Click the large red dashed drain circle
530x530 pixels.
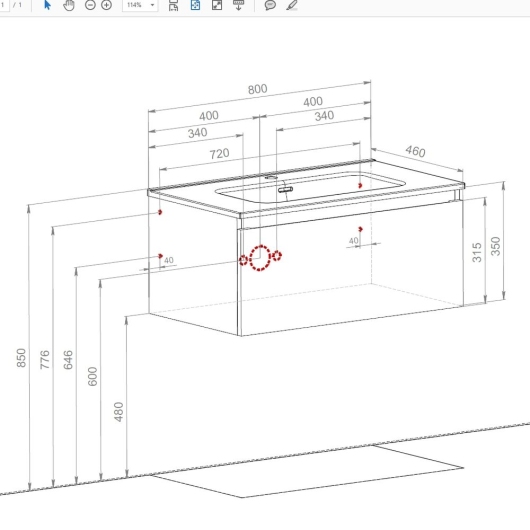(x=260, y=258)
